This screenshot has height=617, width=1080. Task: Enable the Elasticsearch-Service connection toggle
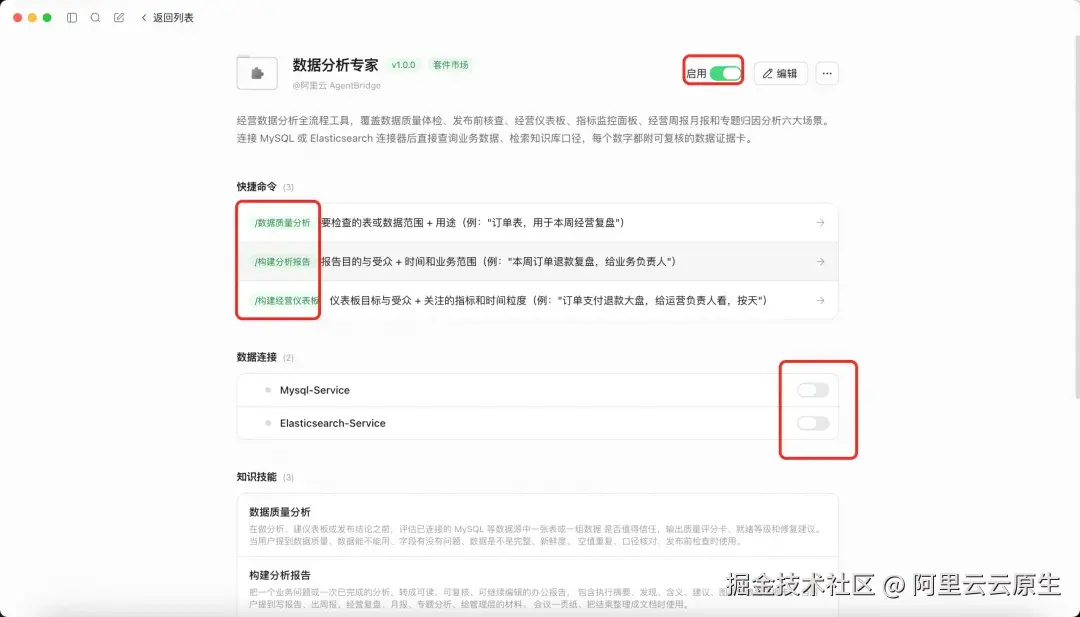pyautogui.click(x=813, y=423)
